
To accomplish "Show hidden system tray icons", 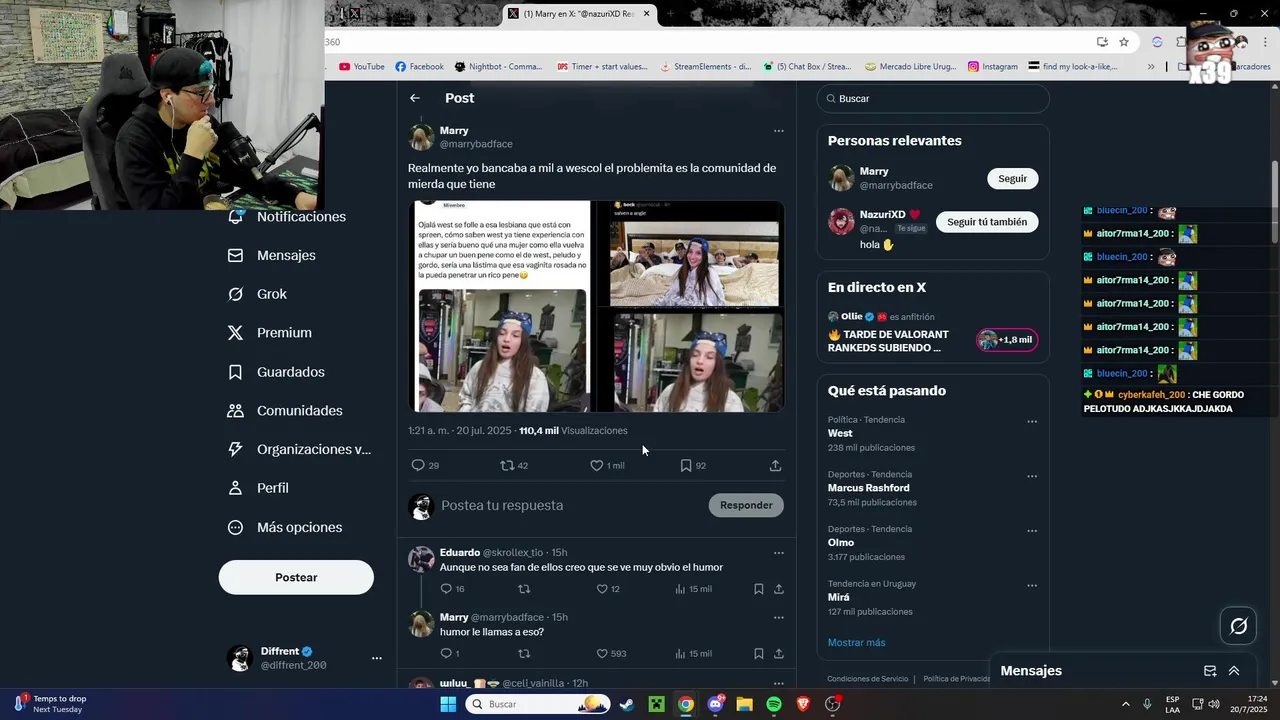I will coord(1125,704).
